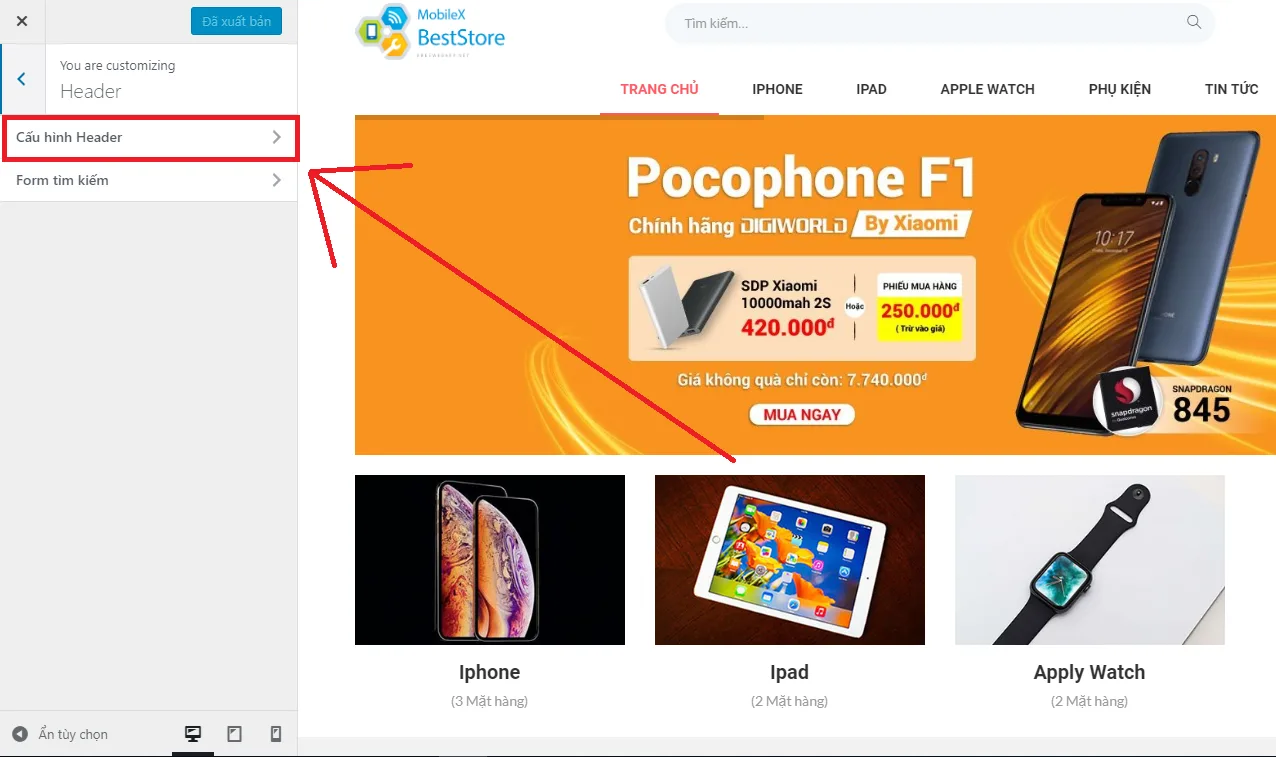The height and width of the screenshot is (757, 1276).
Task: Switch to desktop preview icon
Action: [193, 734]
